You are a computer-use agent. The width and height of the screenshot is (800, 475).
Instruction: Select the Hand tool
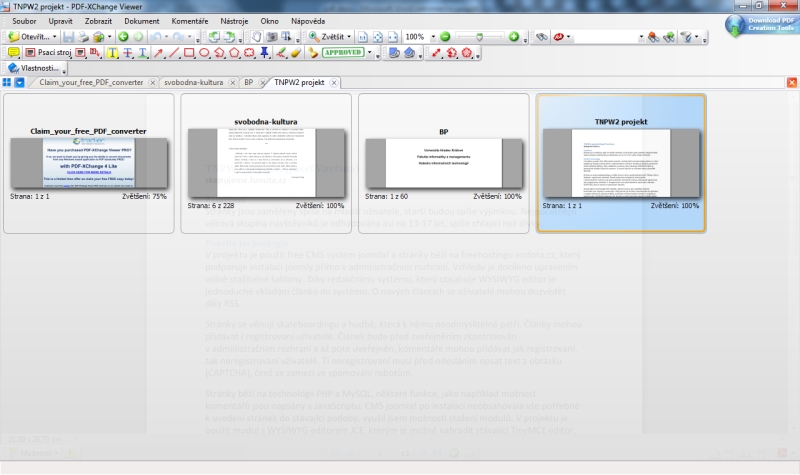click(257, 37)
